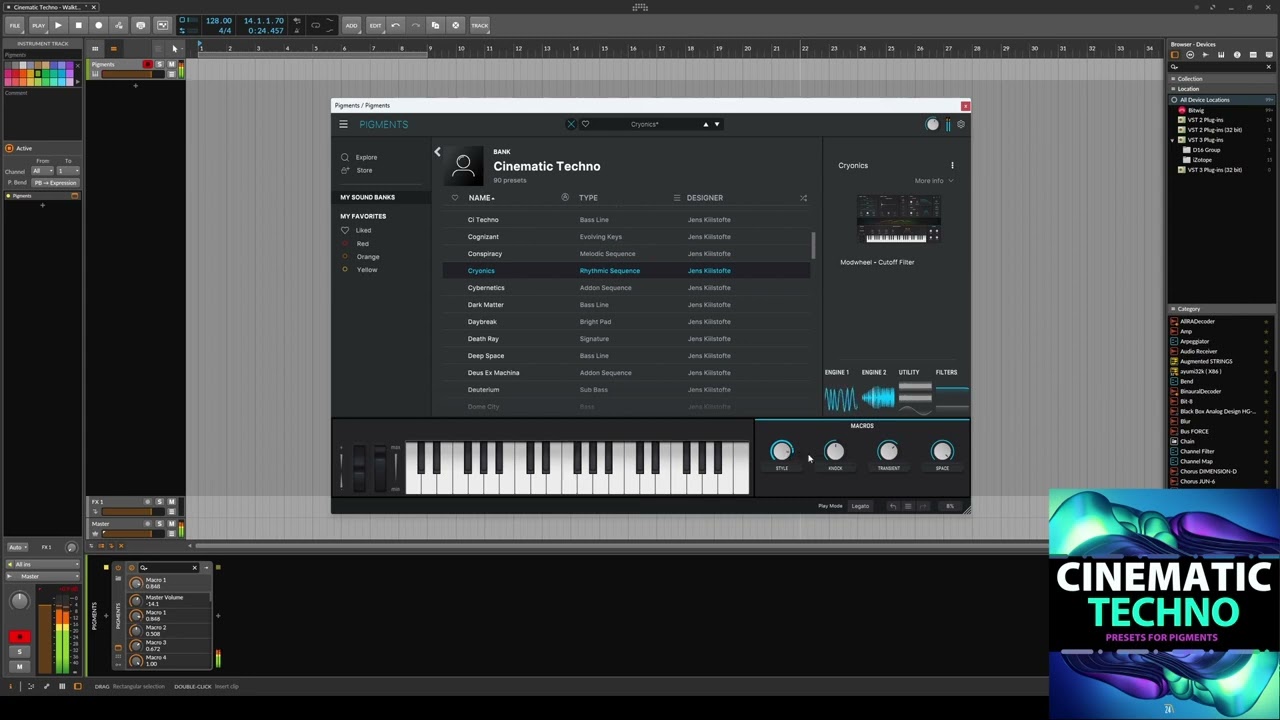Click the SPACE macro knob
Screen dimensions: 1280x720
click(x=942, y=452)
